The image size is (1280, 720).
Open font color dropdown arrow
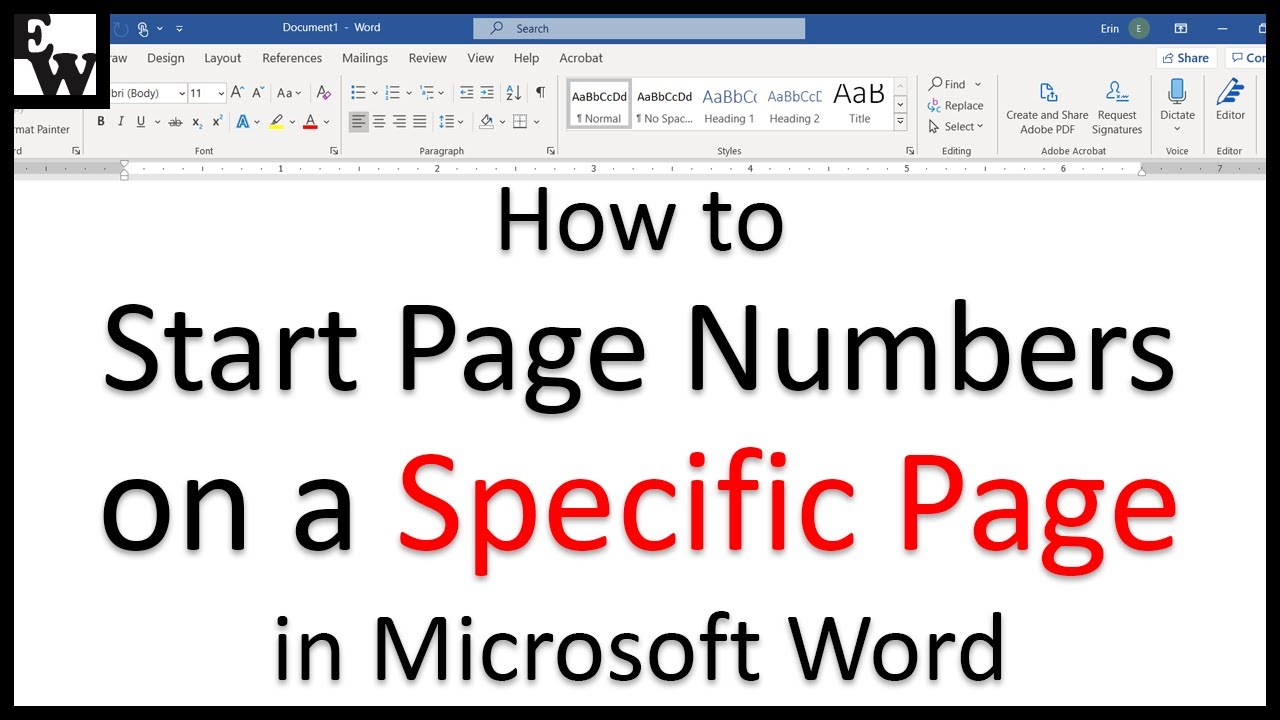click(x=326, y=122)
